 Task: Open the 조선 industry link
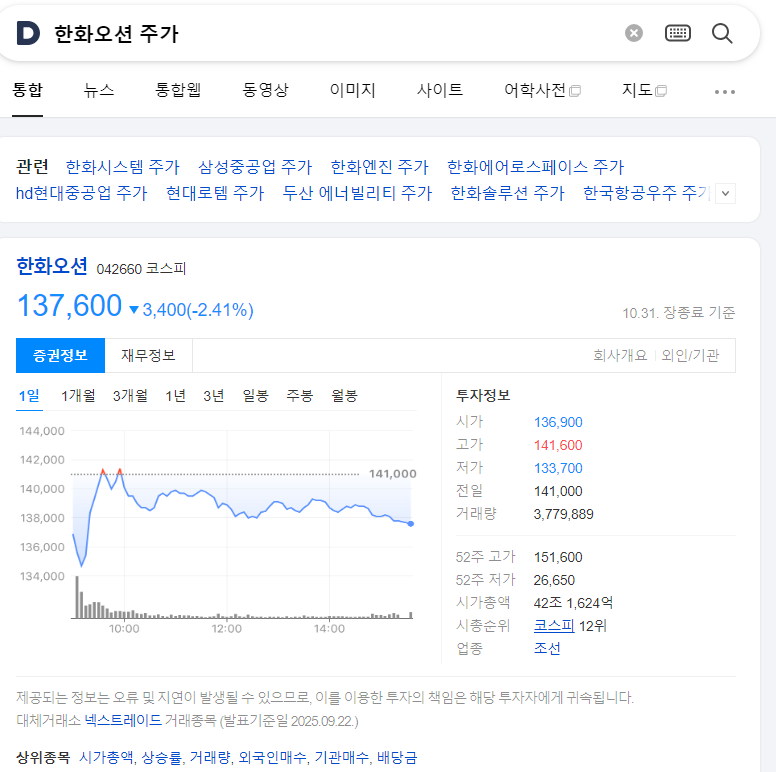(547, 649)
